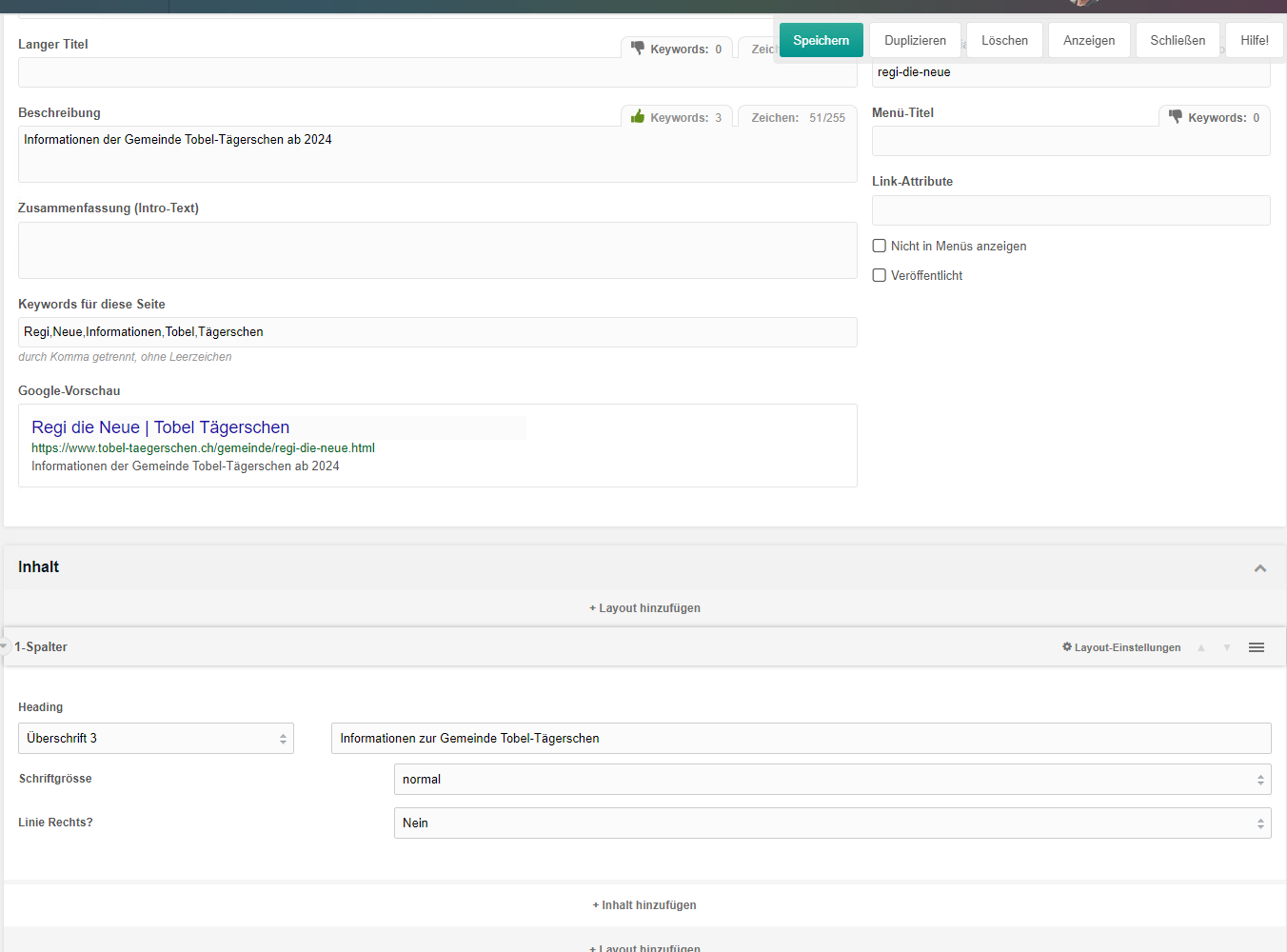Screen dimensions: 1287x952
Task: Collapse the 1-Spalter layout triangle
Action: pyautogui.click(x=5, y=646)
